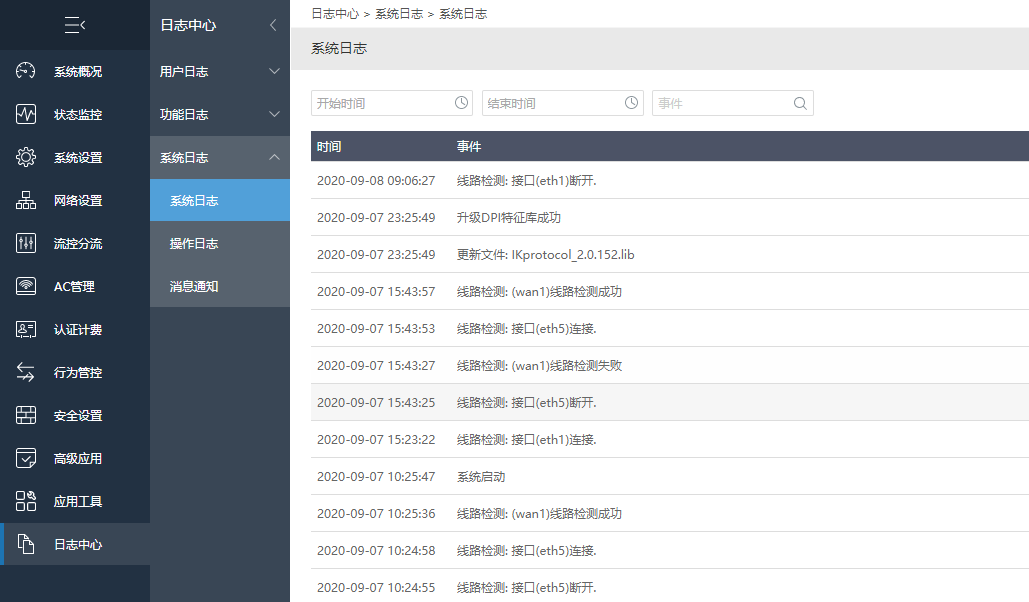Open 网络设置 in the sidebar
The width and height of the screenshot is (1029, 602).
75,200
